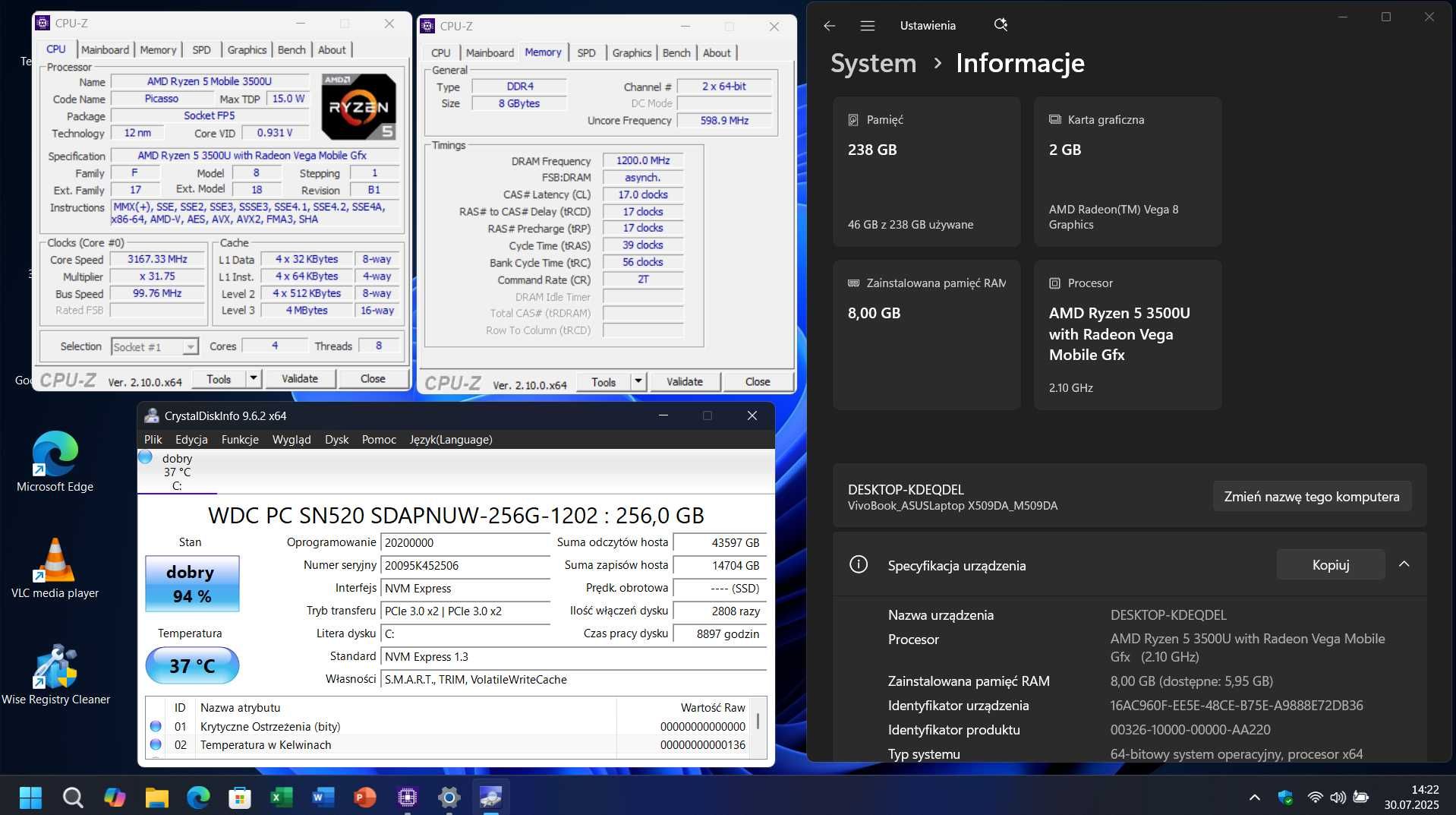Click Zmień nazwę tego komputera button

[x=1312, y=496]
